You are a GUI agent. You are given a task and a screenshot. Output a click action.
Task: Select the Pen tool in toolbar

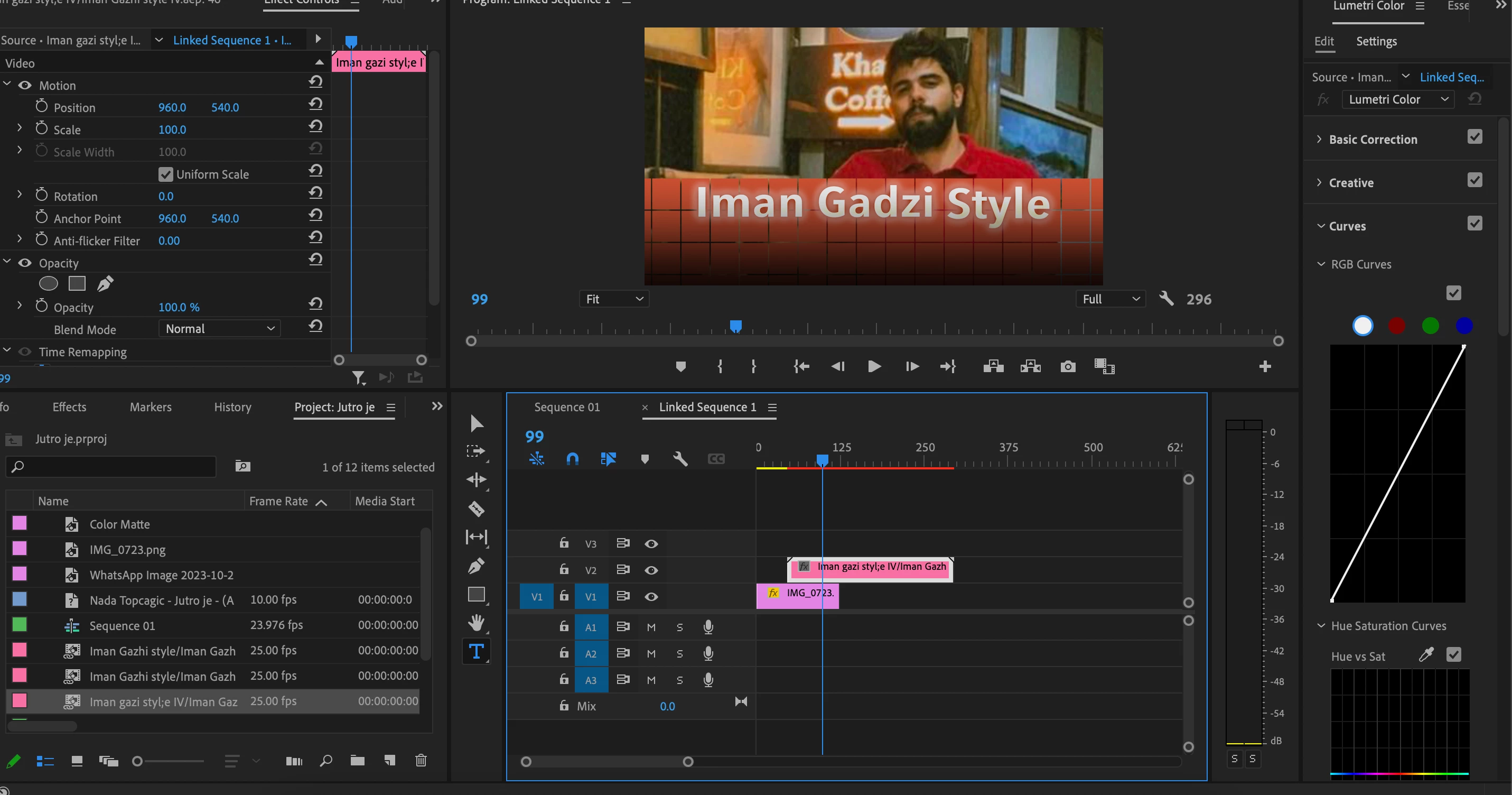(476, 566)
